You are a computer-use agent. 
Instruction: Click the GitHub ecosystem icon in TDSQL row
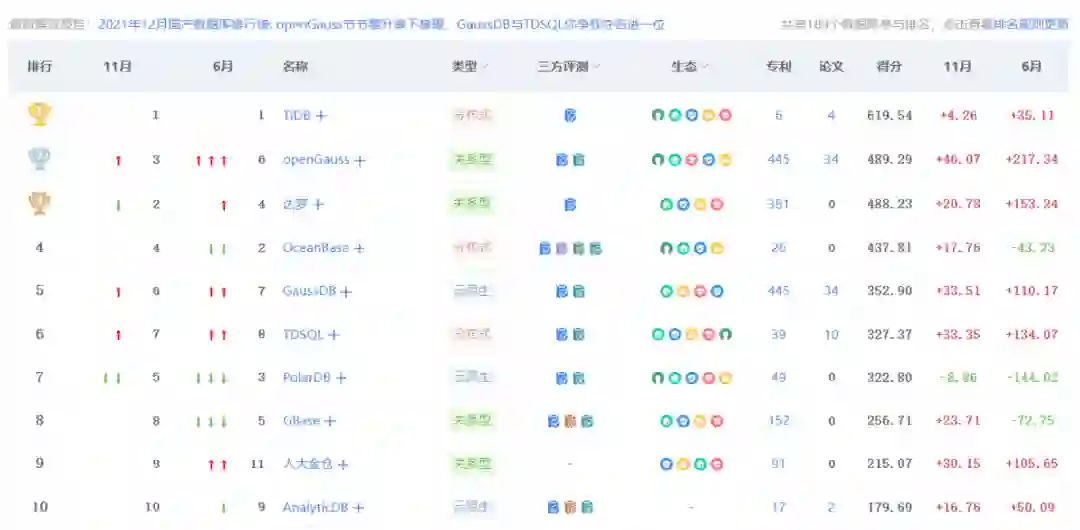725,335
